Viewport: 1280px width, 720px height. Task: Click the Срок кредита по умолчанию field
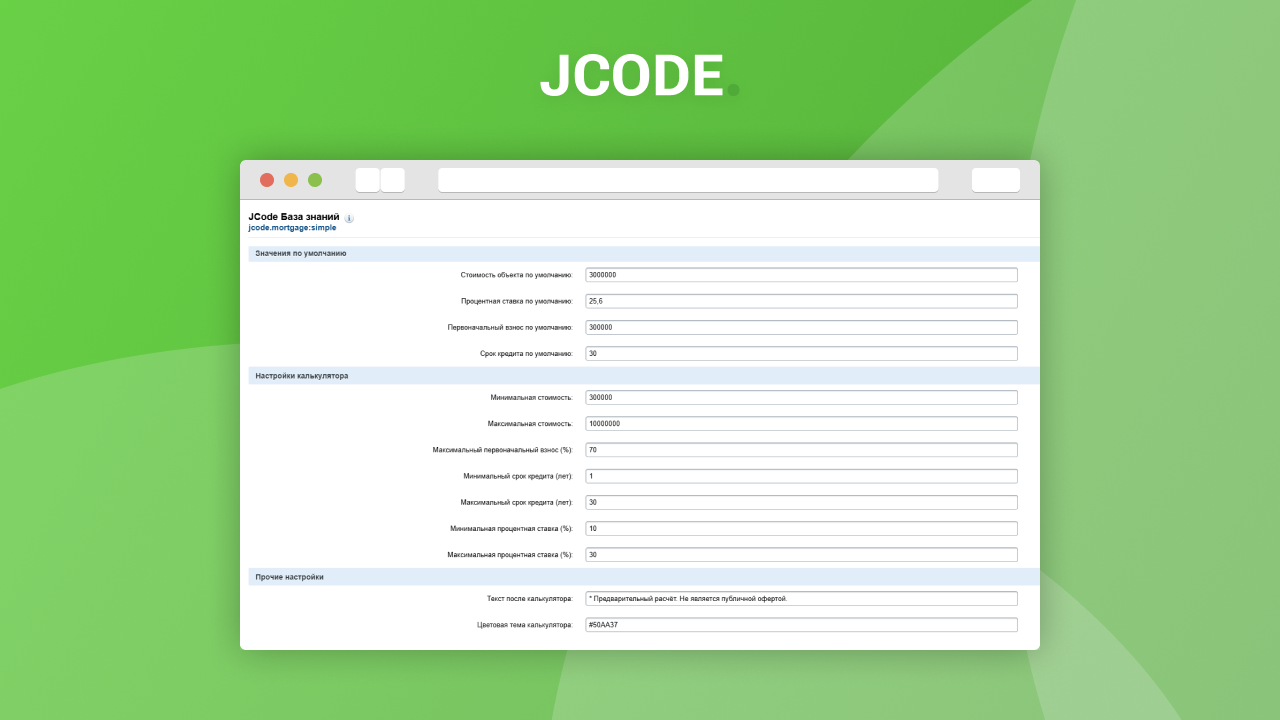(x=801, y=354)
